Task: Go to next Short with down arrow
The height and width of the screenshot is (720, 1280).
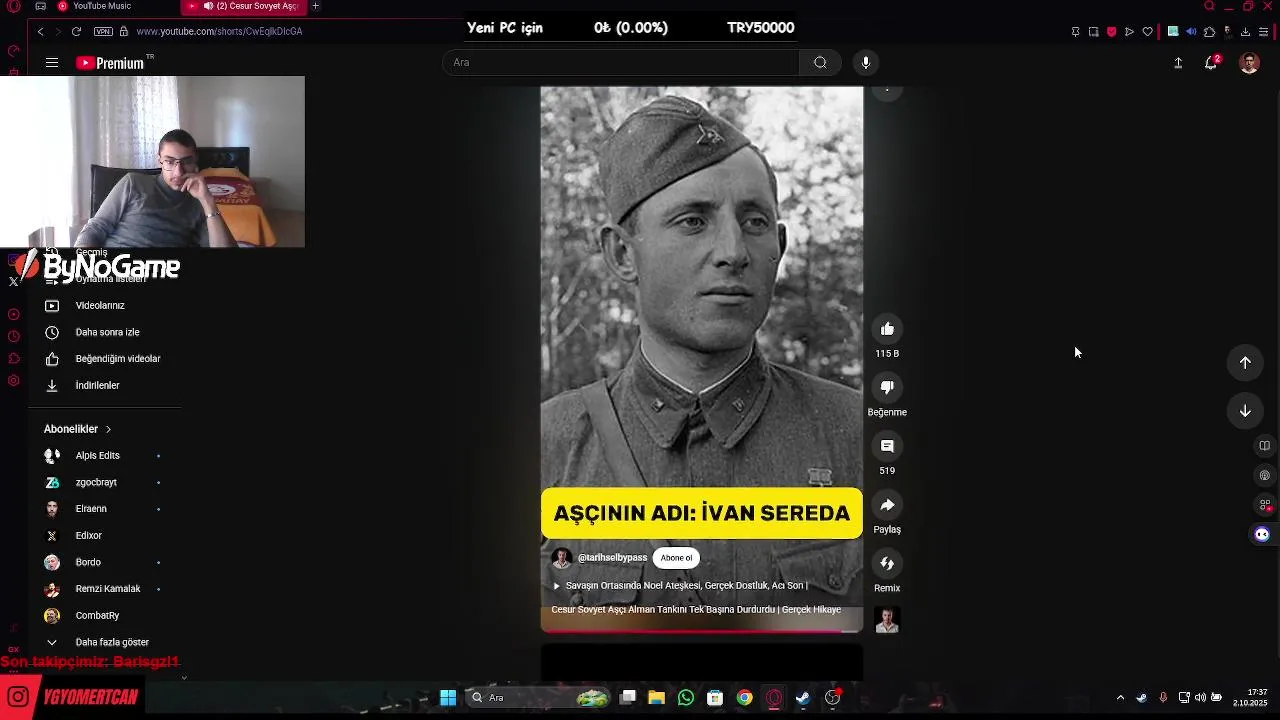Action: (1245, 411)
